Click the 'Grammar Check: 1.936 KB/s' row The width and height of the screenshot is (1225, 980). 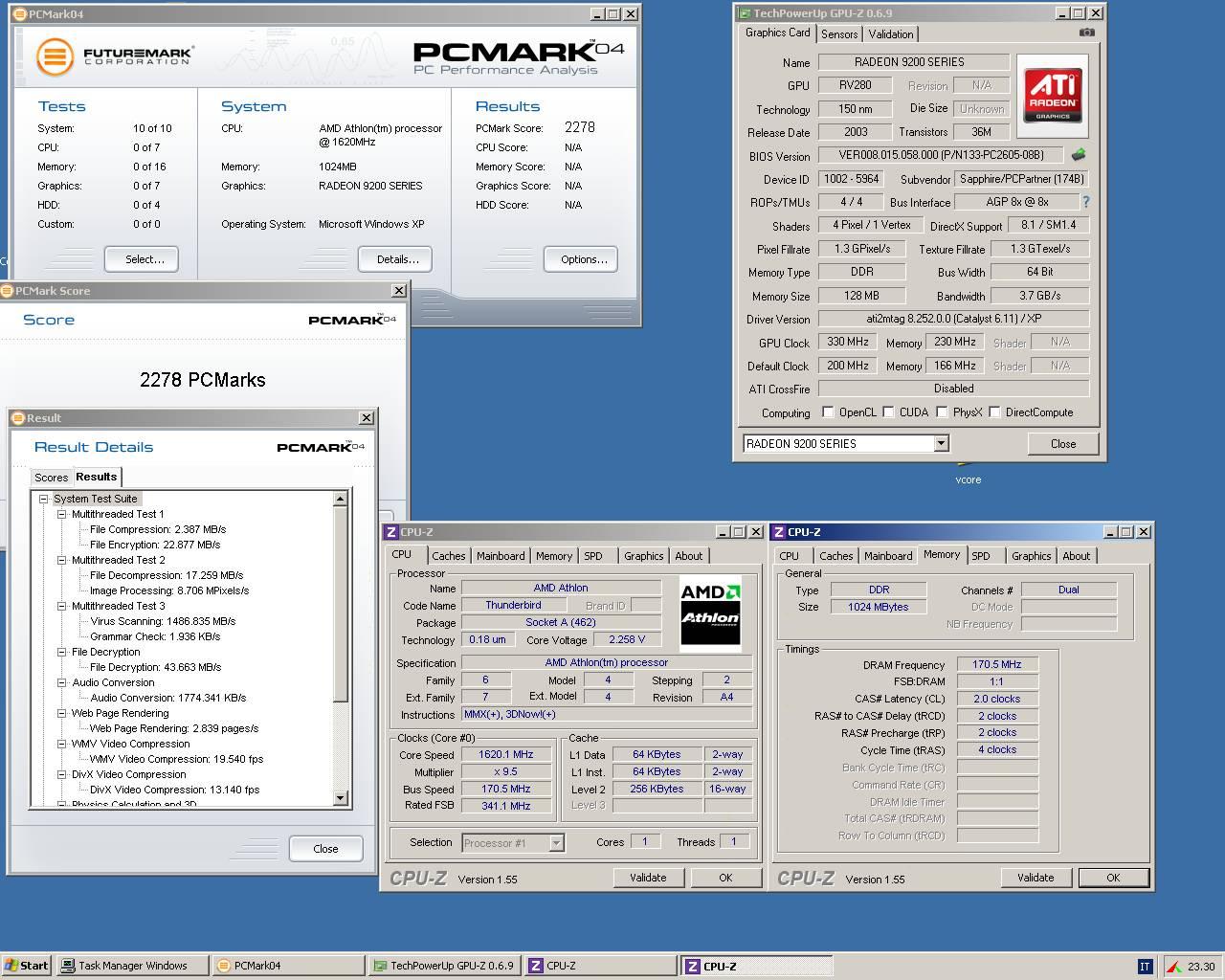(x=155, y=636)
